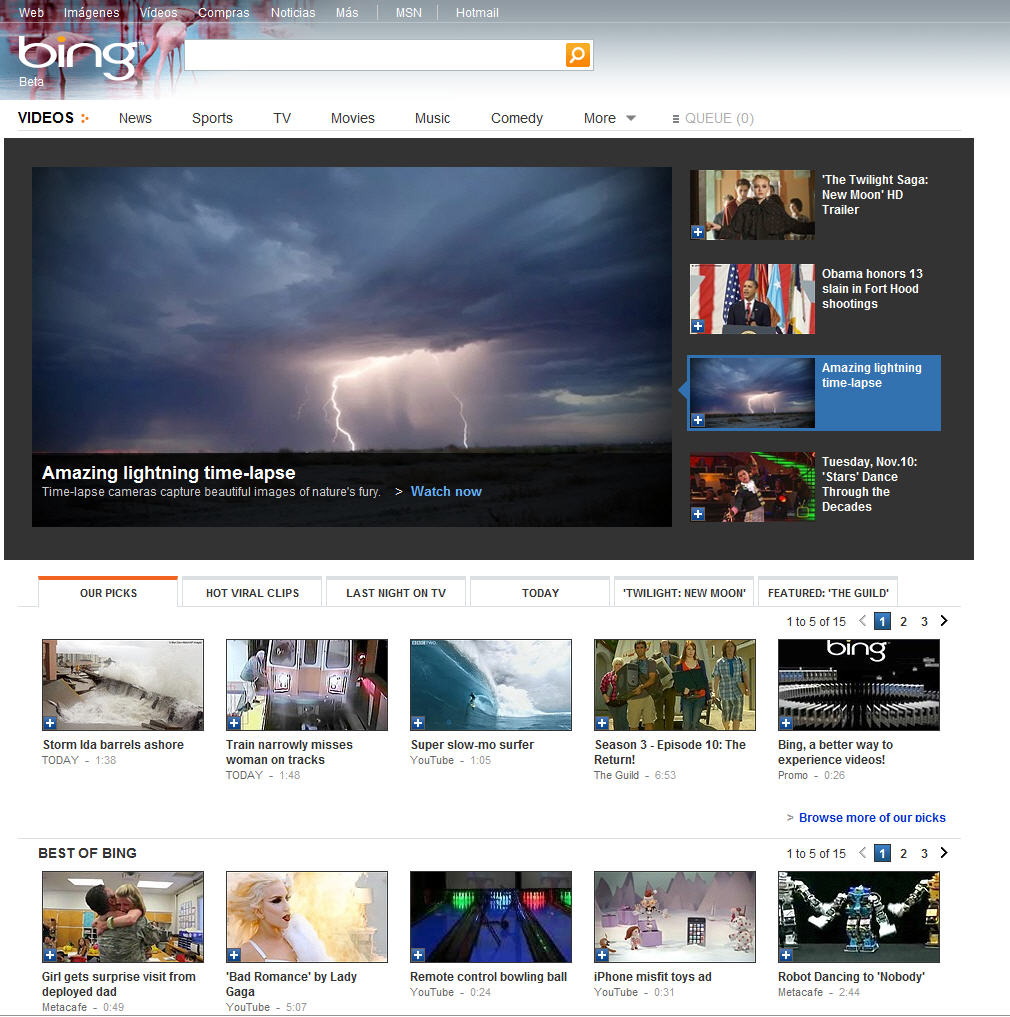The height and width of the screenshot is (1017, 1010).
Task: Click previous arrow in Our Picks pagination
Action: (x=862, y=621)
